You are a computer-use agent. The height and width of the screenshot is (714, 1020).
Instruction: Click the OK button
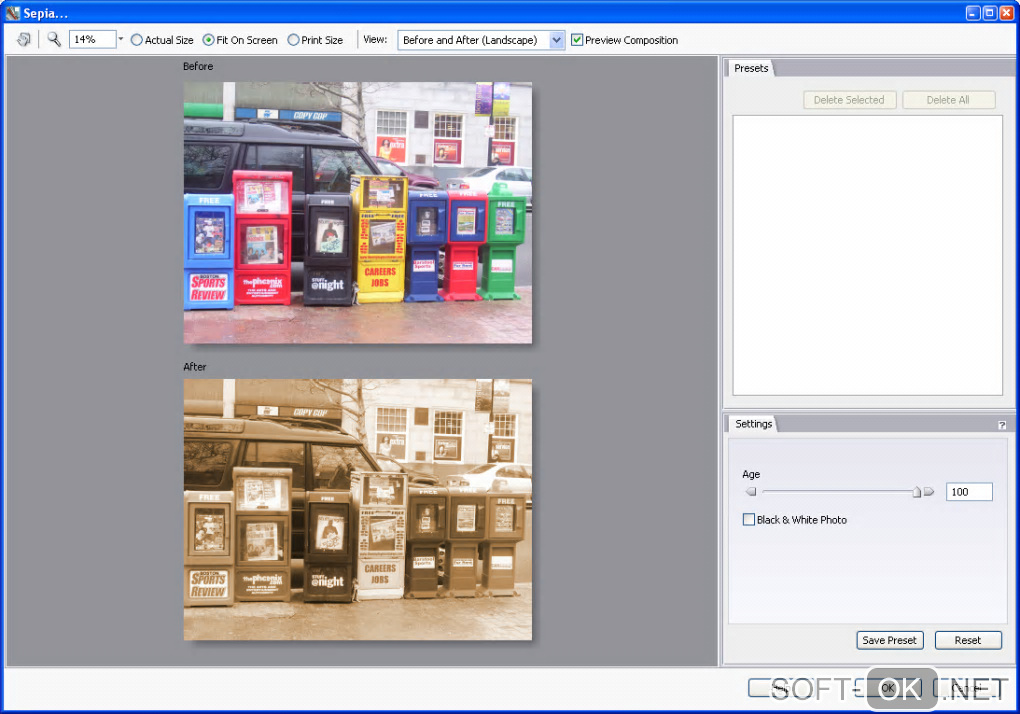888,688
